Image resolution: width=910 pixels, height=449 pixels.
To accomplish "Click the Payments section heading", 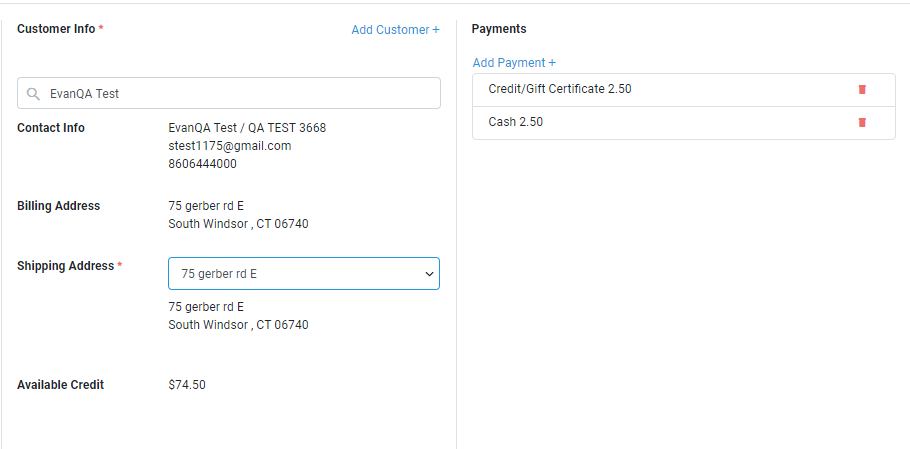I will (498, 29).
